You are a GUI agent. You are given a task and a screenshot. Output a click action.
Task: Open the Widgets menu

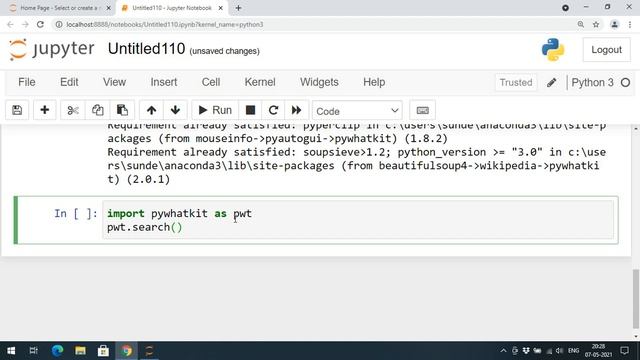[319, 82]
